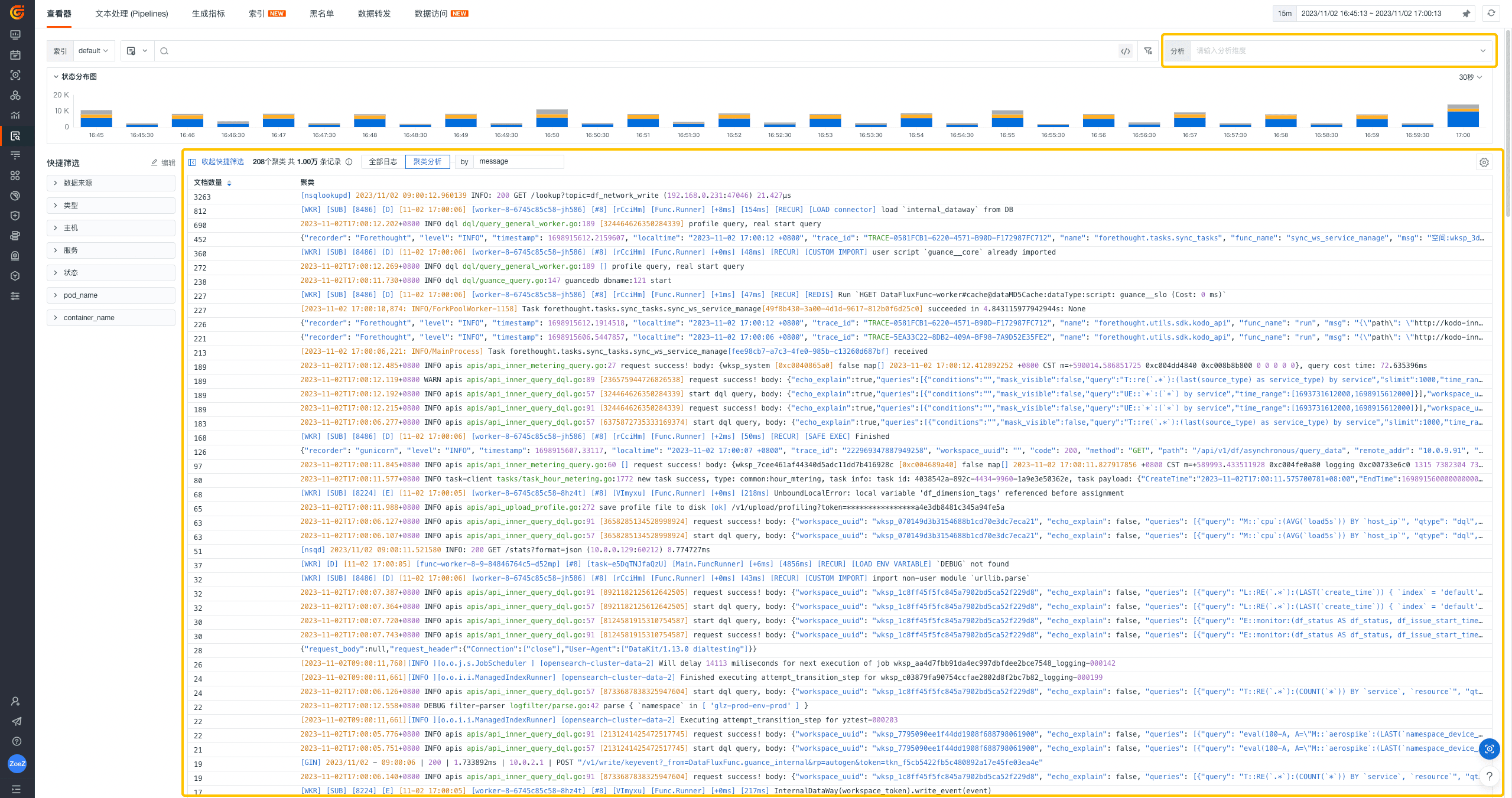
Task: Open the code-mode query toggle icon
Action: (x=1125, y=51)
